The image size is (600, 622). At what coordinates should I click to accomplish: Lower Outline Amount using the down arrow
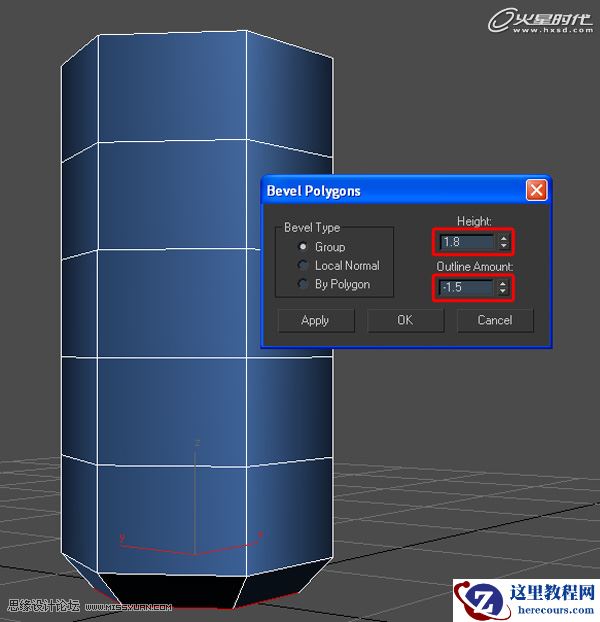point(503,293)
